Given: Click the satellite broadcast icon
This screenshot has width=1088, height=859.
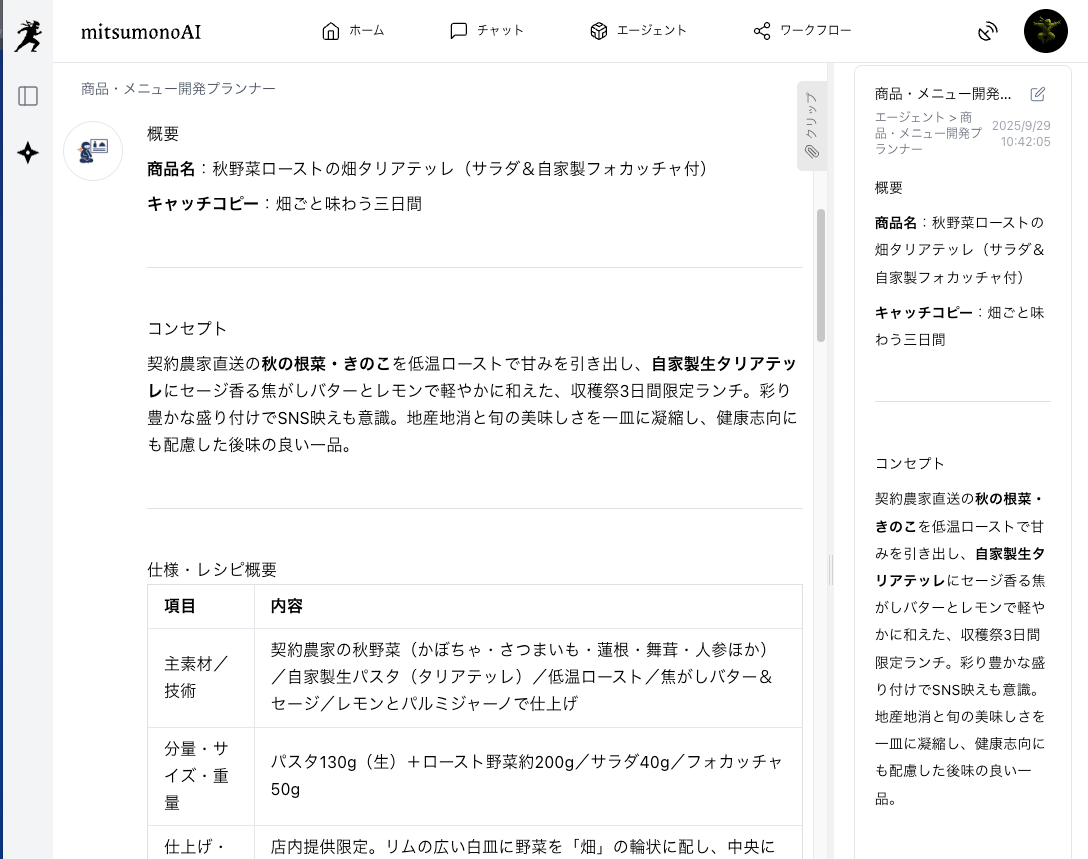Looking at the screenshot, I should pyautogui.click(x=988, y=32).
